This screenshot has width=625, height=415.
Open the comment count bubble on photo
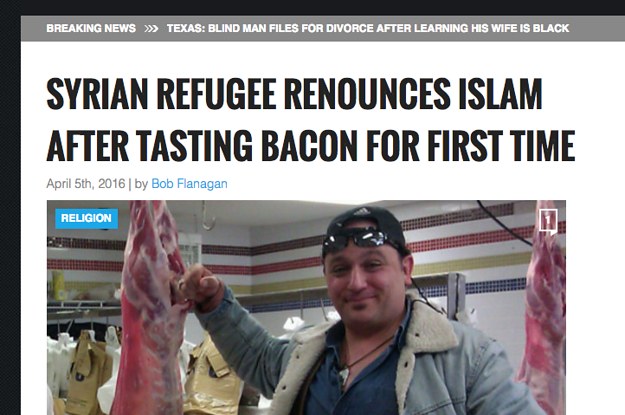(x=548, y=221)
